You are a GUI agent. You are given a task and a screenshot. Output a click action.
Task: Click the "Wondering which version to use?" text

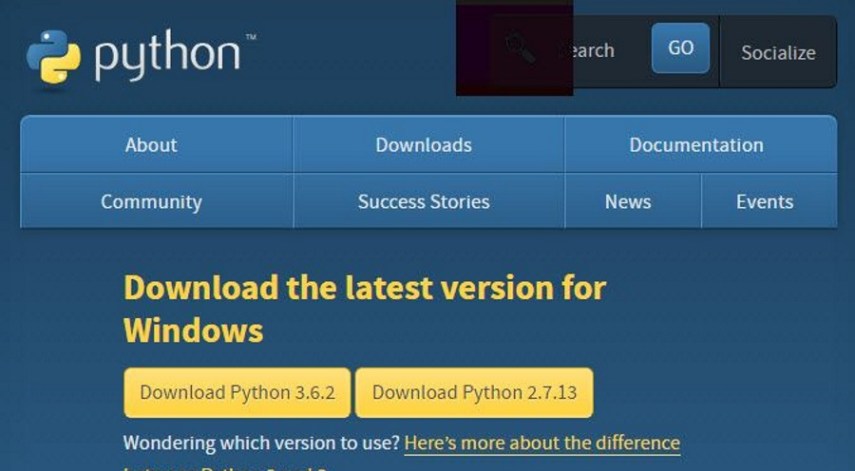click(261, 442)
